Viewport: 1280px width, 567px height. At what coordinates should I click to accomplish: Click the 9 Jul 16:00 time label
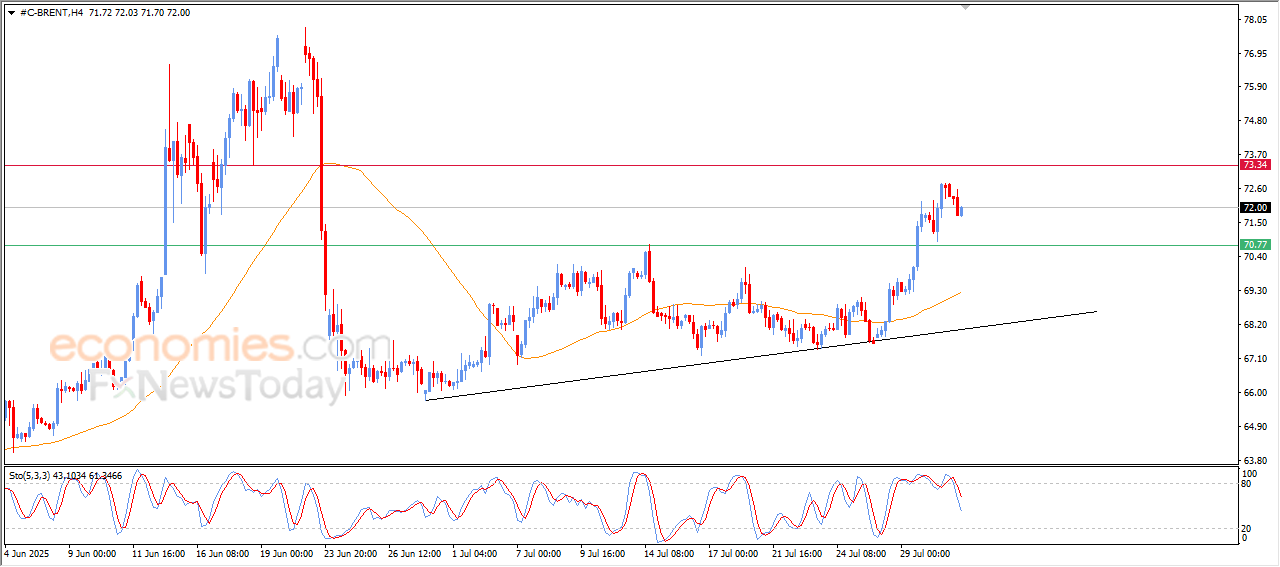pos(603,552)
